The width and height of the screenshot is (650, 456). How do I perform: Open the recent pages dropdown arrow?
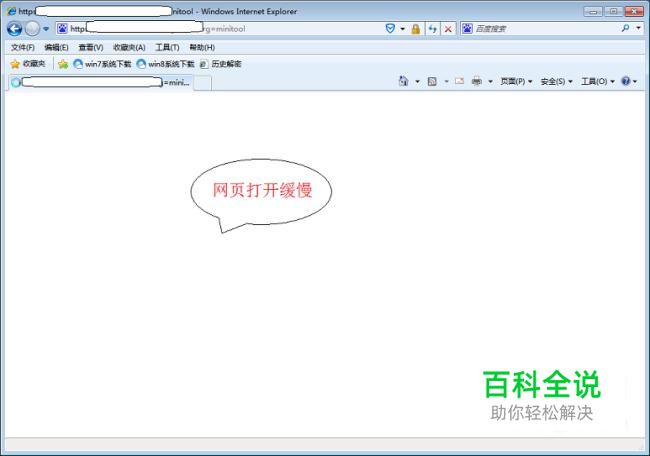click(x=46, y=29)
